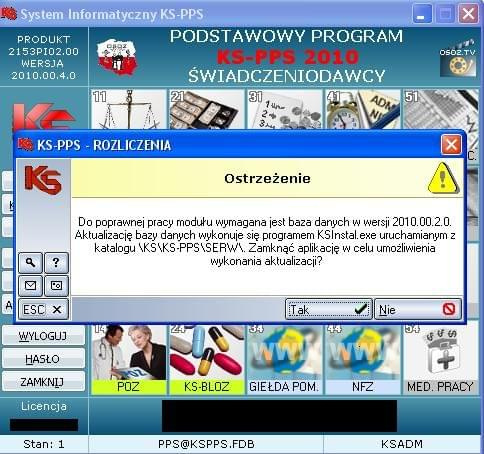The width and height of the screenshot is (484, 454).
Task: Open module 41 with alarm clock icon
Action: coord(363,109)
